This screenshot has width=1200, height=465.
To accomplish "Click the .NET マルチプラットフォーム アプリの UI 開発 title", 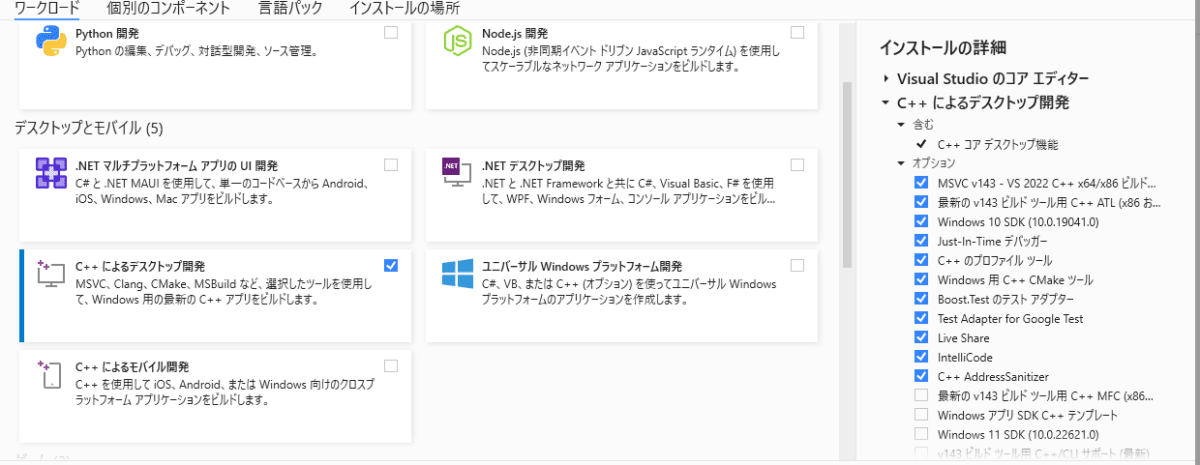I will [177, 166].
